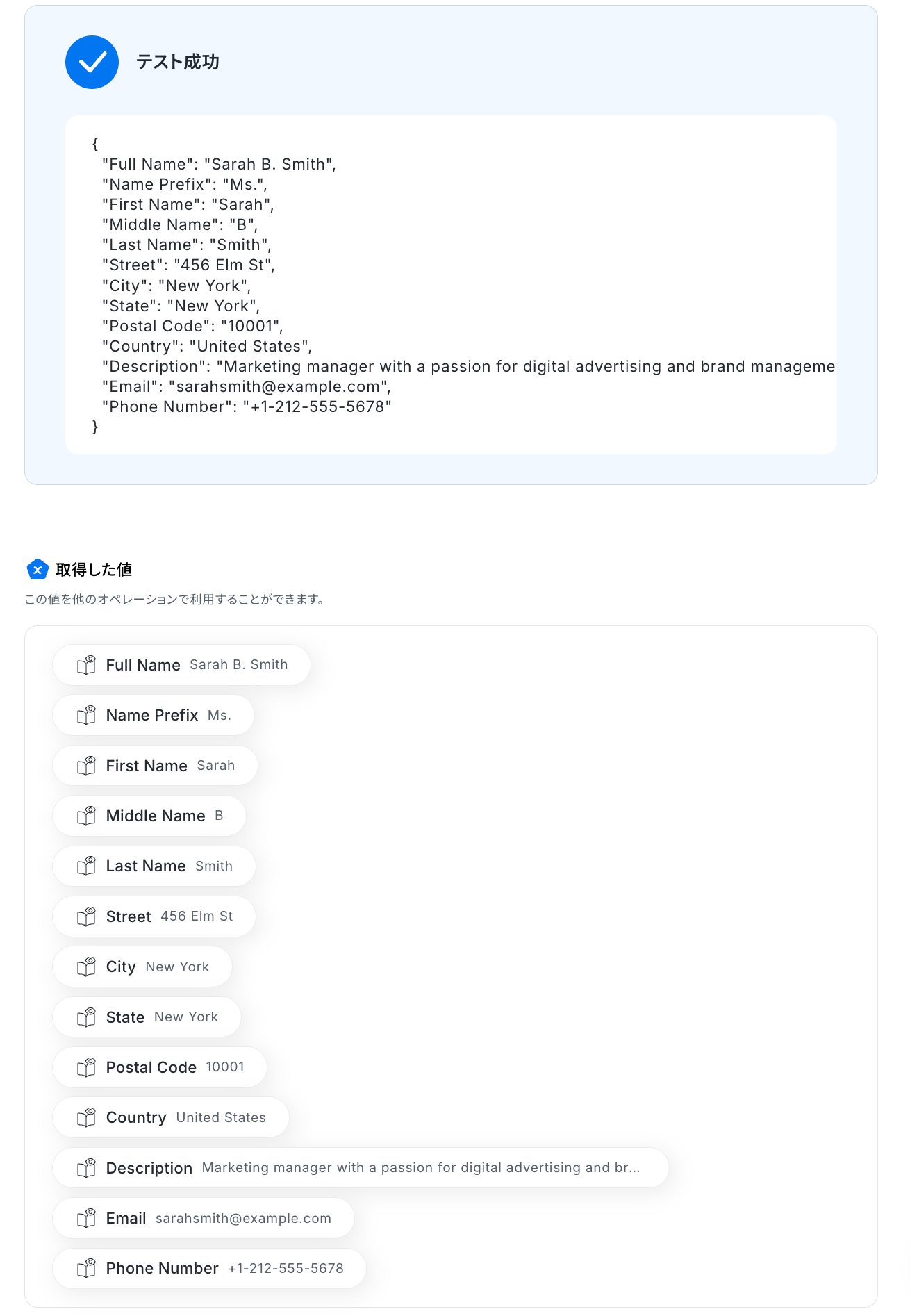The height and width of the screenshot is (1316, 910).
Task: Click the icon on the Middle Name chip
Action: tap(86, 816)
